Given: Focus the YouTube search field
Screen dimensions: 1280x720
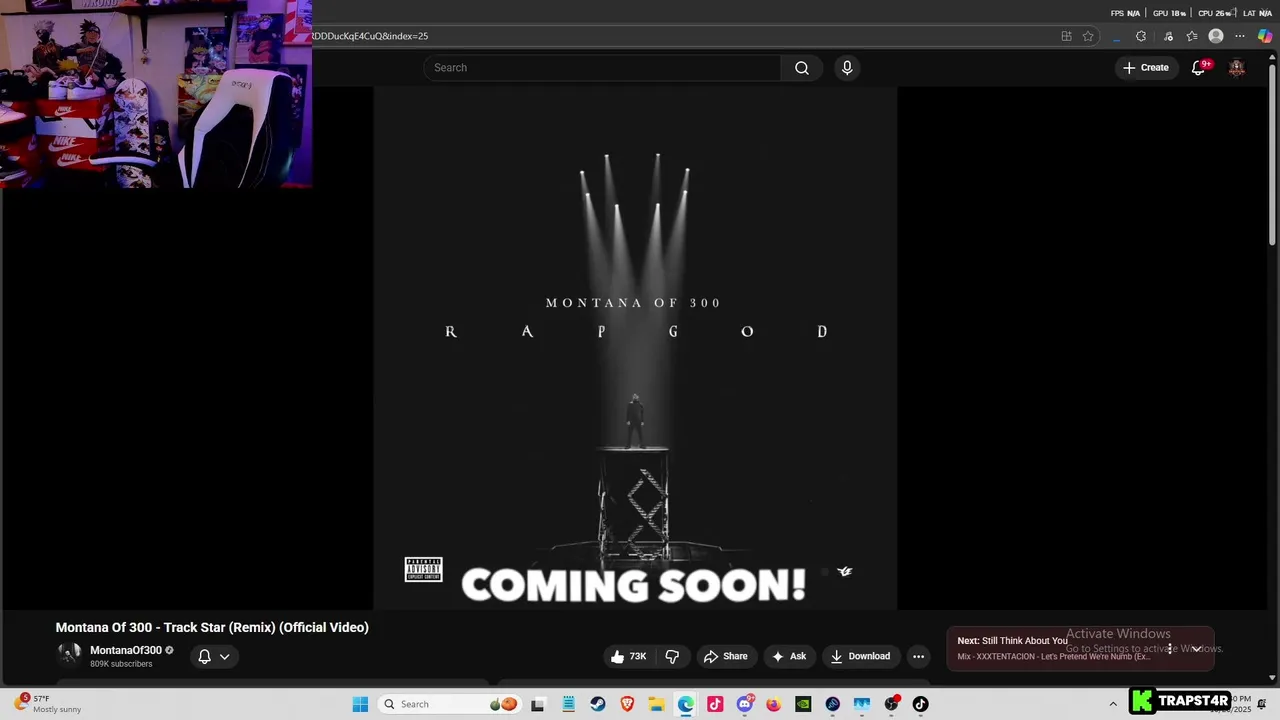Looking at the screenshot, I should [x=602, y=68].
